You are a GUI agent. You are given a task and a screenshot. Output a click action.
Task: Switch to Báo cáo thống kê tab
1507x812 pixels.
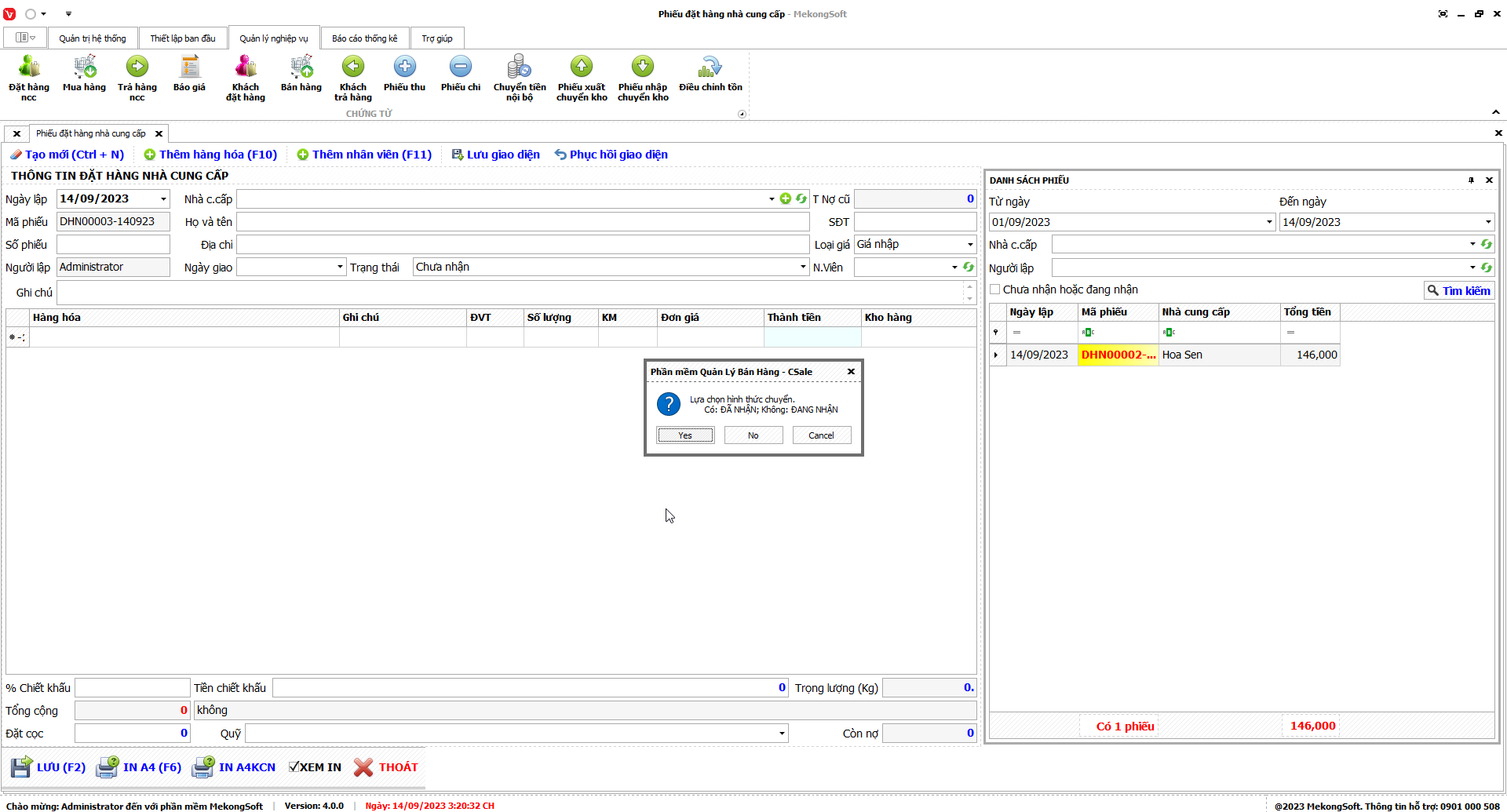tap(365, 38)
